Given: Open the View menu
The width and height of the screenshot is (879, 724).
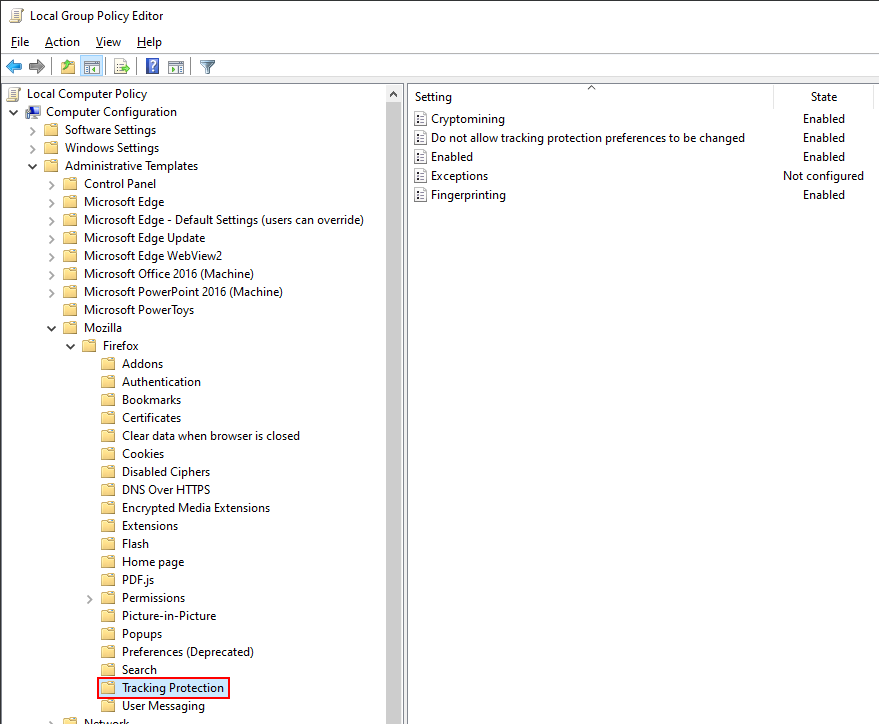Looking at the screenshot, I should (108, 42).
